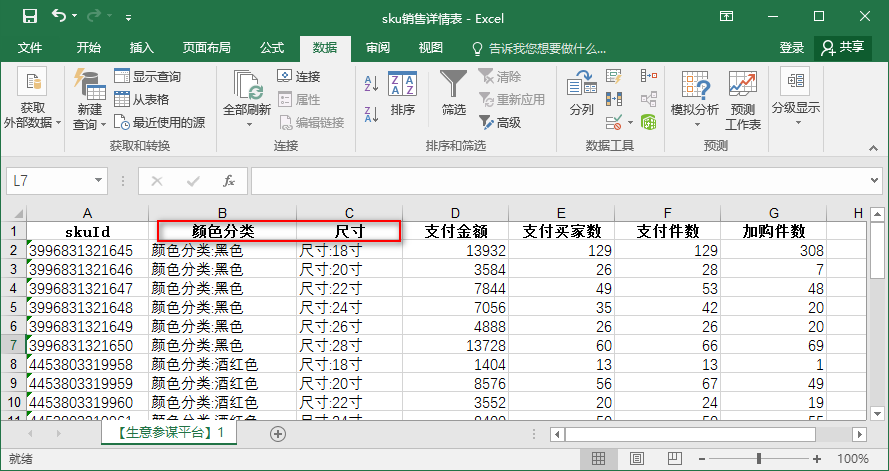The height and width of the screenshot is (471, 889).
Task: Switch to Page Layout view icon
Action: pos(636,459)
